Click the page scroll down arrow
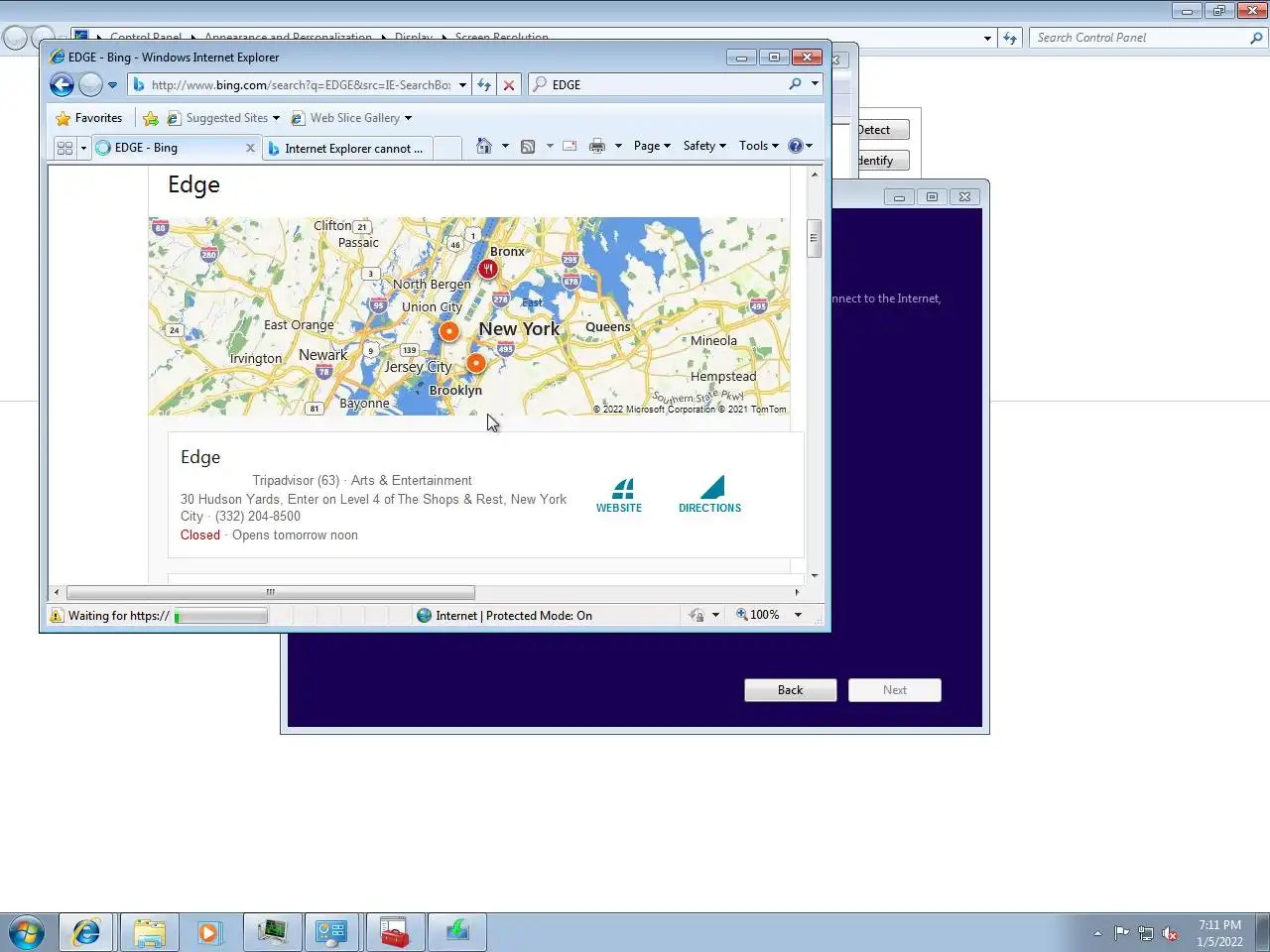 click(815, 575)
